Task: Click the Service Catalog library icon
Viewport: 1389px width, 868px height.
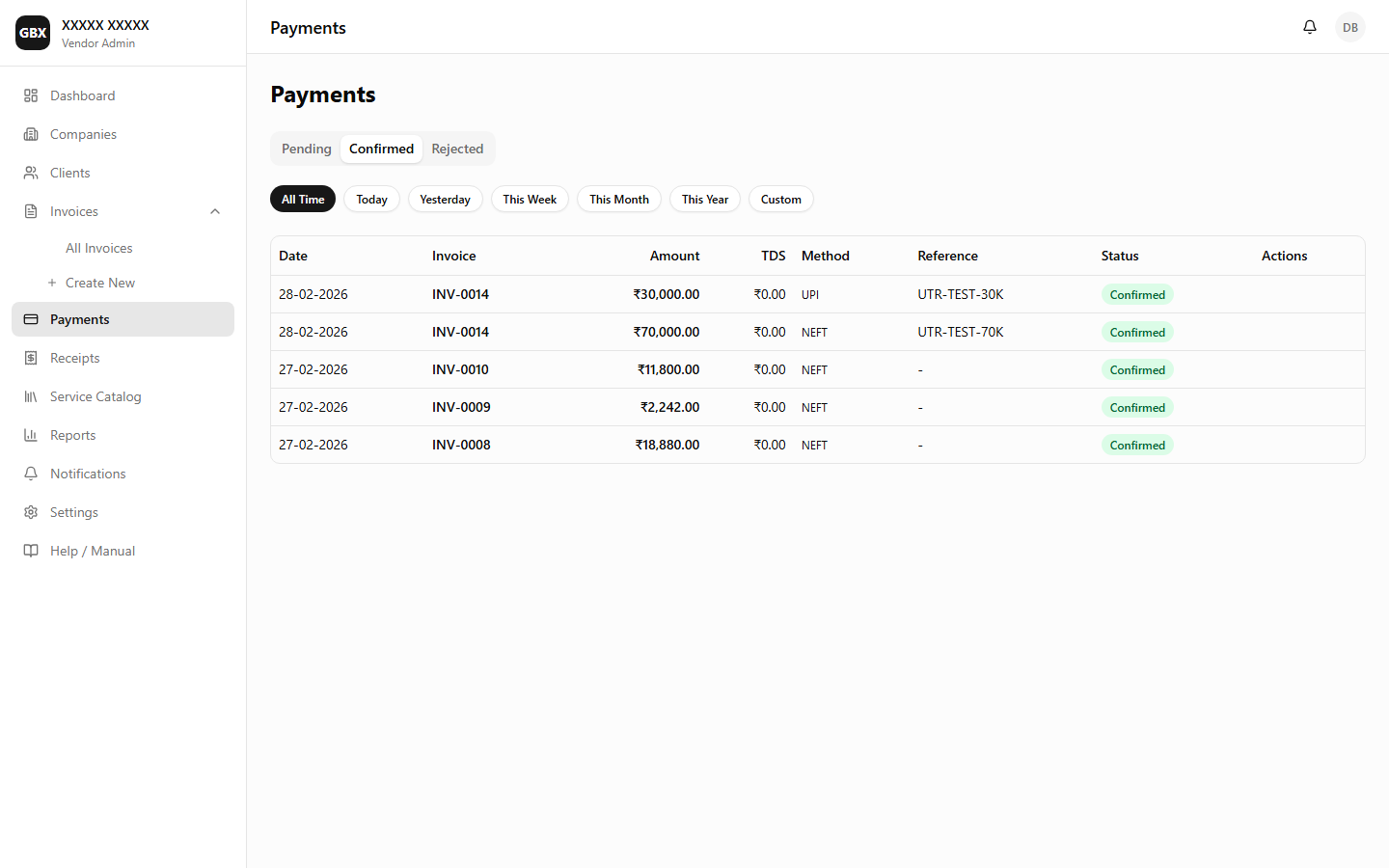Action: [x=31, y=396]
